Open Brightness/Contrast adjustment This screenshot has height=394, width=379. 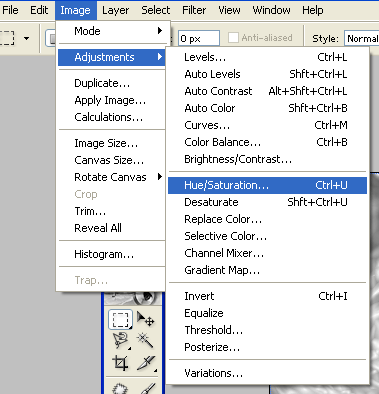[267, 159]
